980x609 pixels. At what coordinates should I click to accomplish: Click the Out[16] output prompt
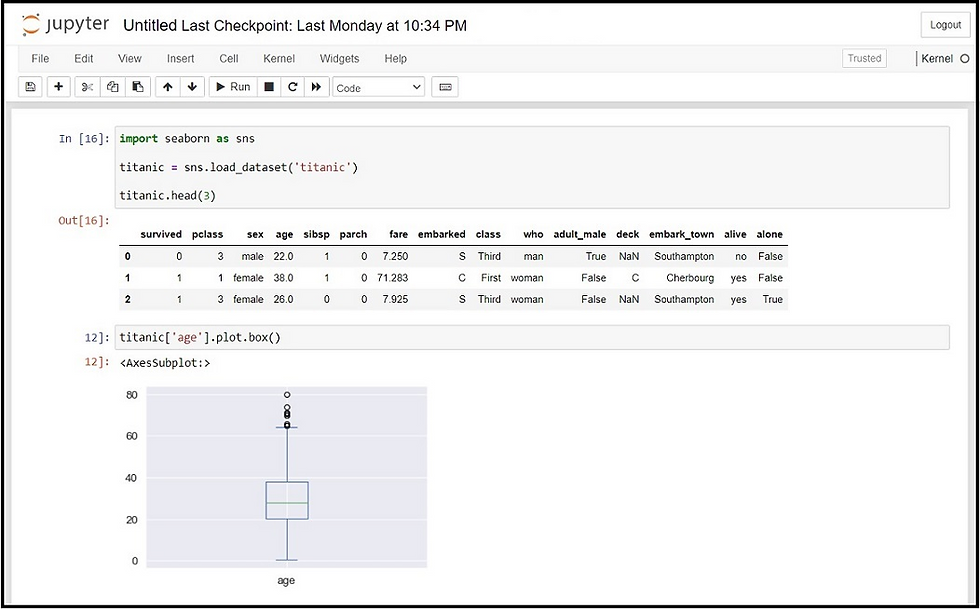84,220
